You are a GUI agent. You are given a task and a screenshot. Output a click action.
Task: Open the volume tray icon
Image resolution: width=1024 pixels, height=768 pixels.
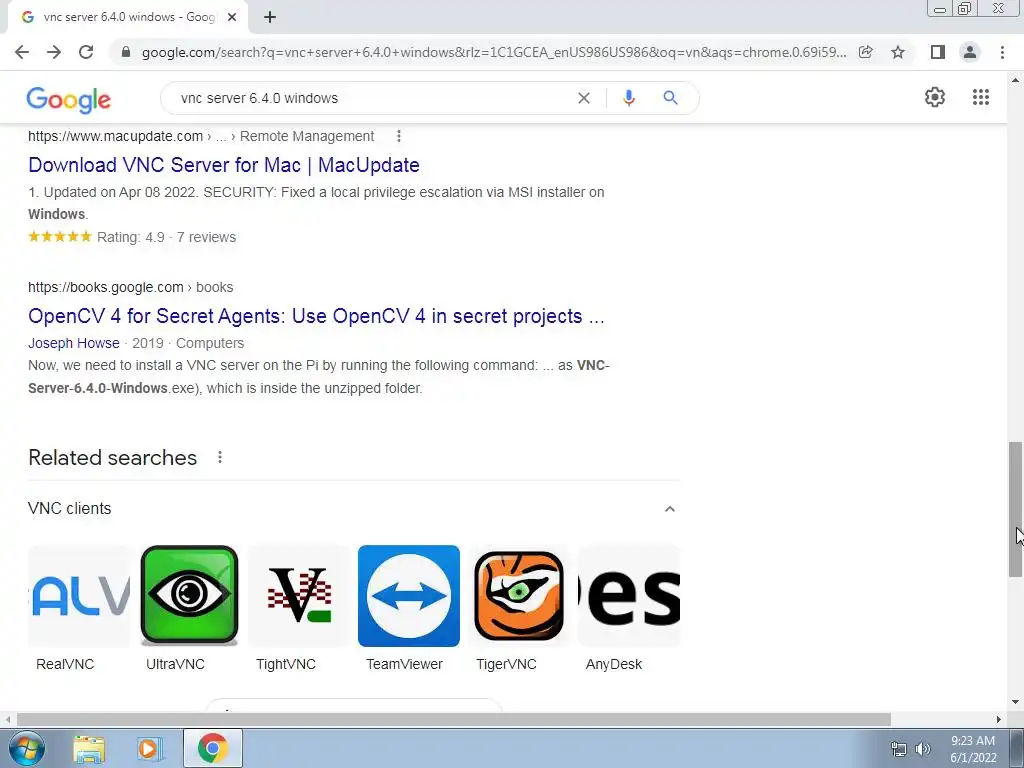pos(922,749)
